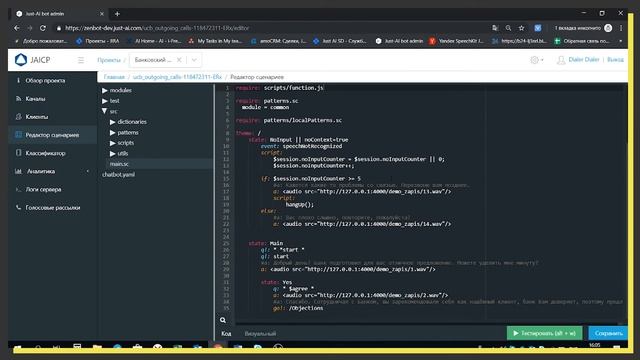Click code line with hangUp();
The width and height of the screenshot is (640, 360).
(x=299, y=204)
